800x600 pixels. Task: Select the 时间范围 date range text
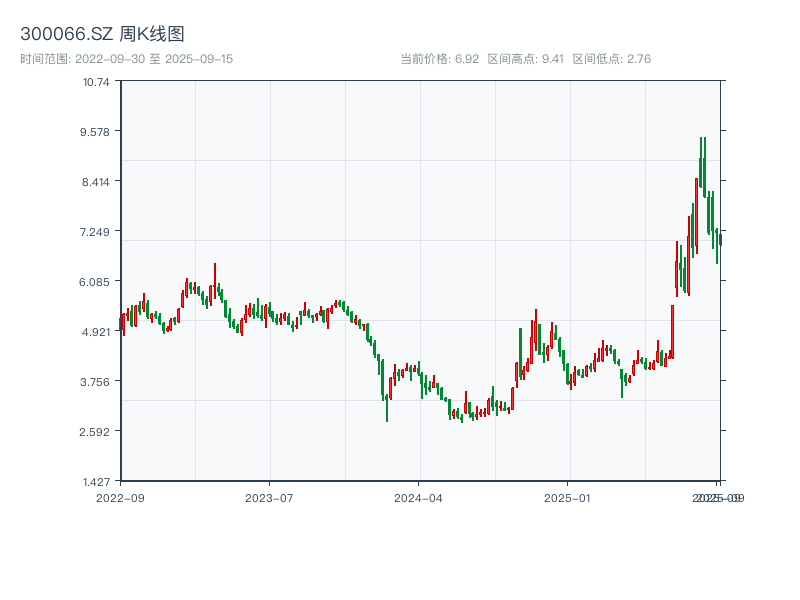click(127, 59)
